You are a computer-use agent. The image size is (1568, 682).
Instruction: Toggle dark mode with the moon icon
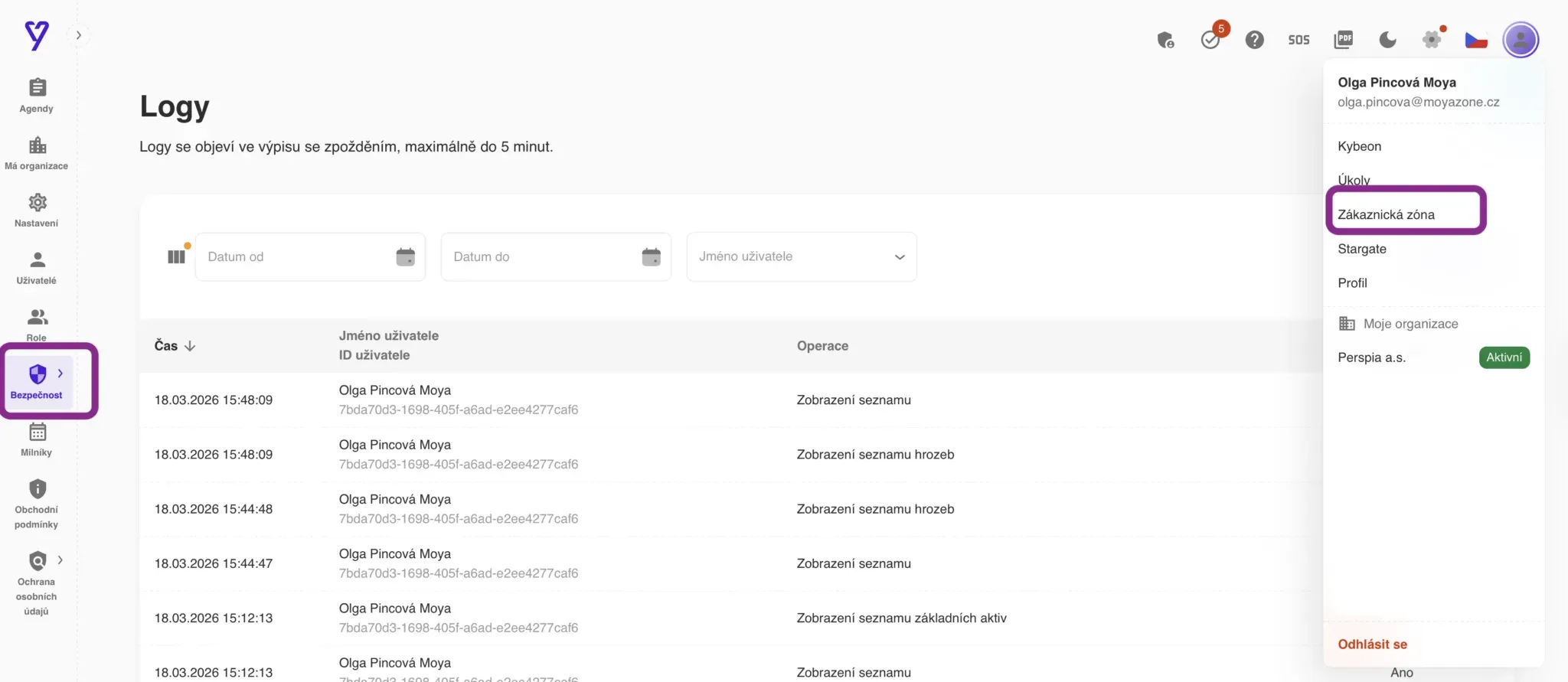coord(1387,40)
